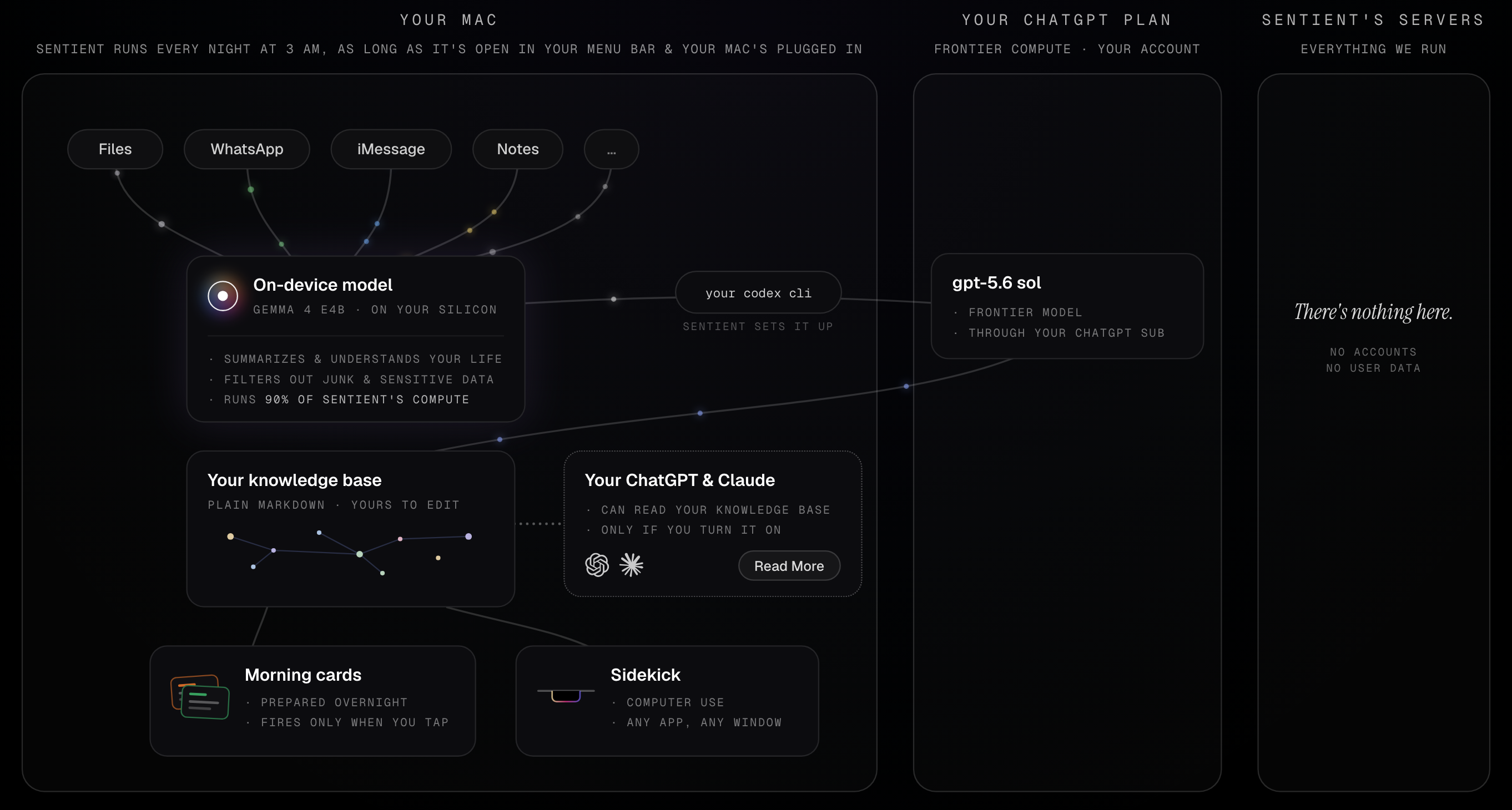Screen dimensions: 1512x810
Task: Open the ellipsis more-sources pill
Action: (x=611, y=149)
